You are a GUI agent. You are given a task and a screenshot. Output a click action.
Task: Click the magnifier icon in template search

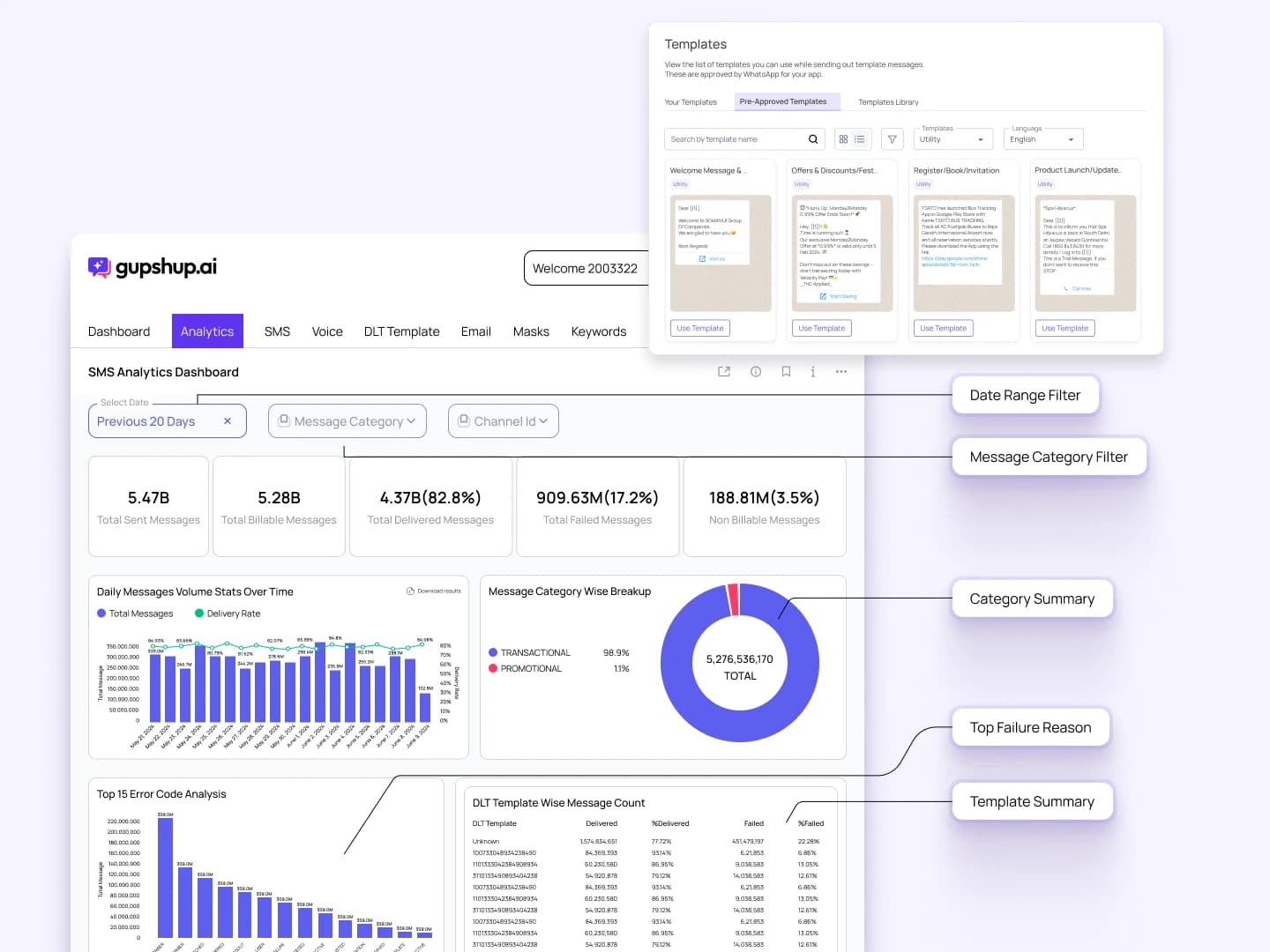point(813,139)
